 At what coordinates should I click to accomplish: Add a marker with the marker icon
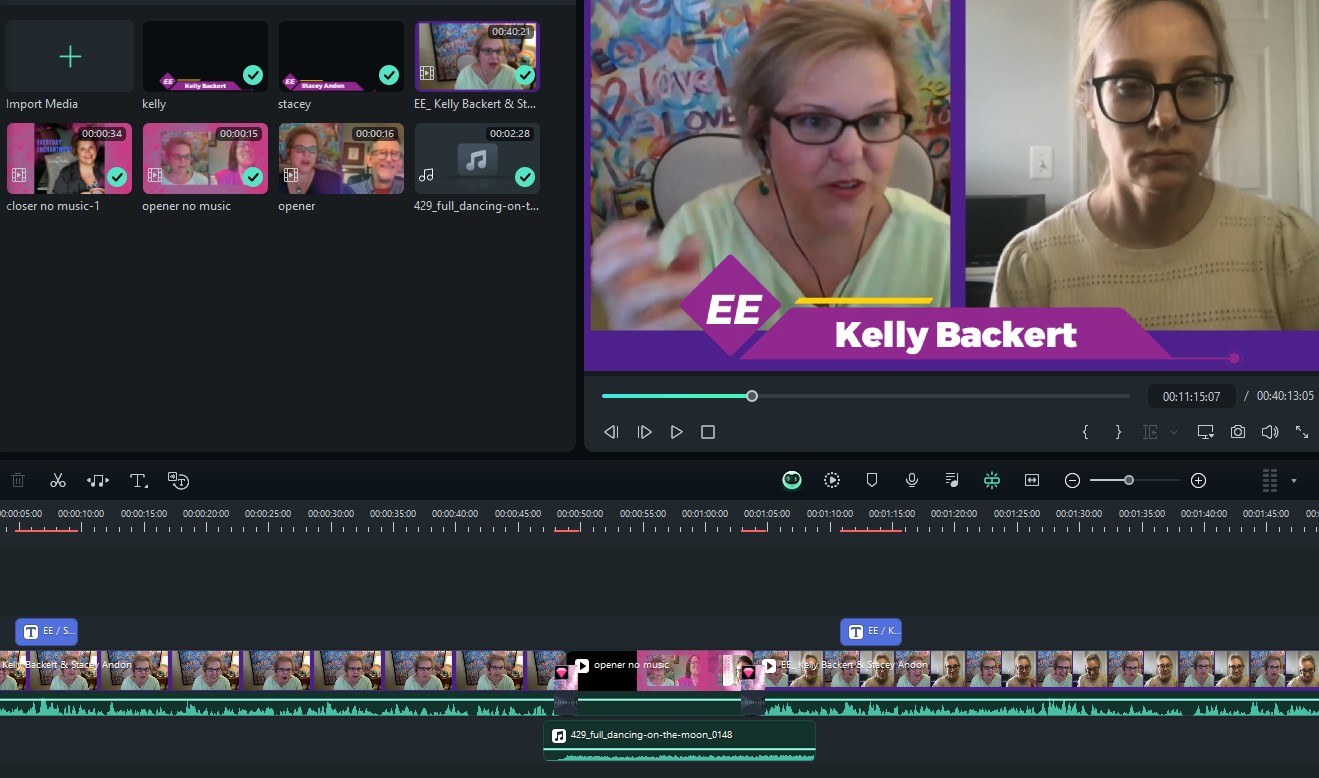click(x=871, y=480)
